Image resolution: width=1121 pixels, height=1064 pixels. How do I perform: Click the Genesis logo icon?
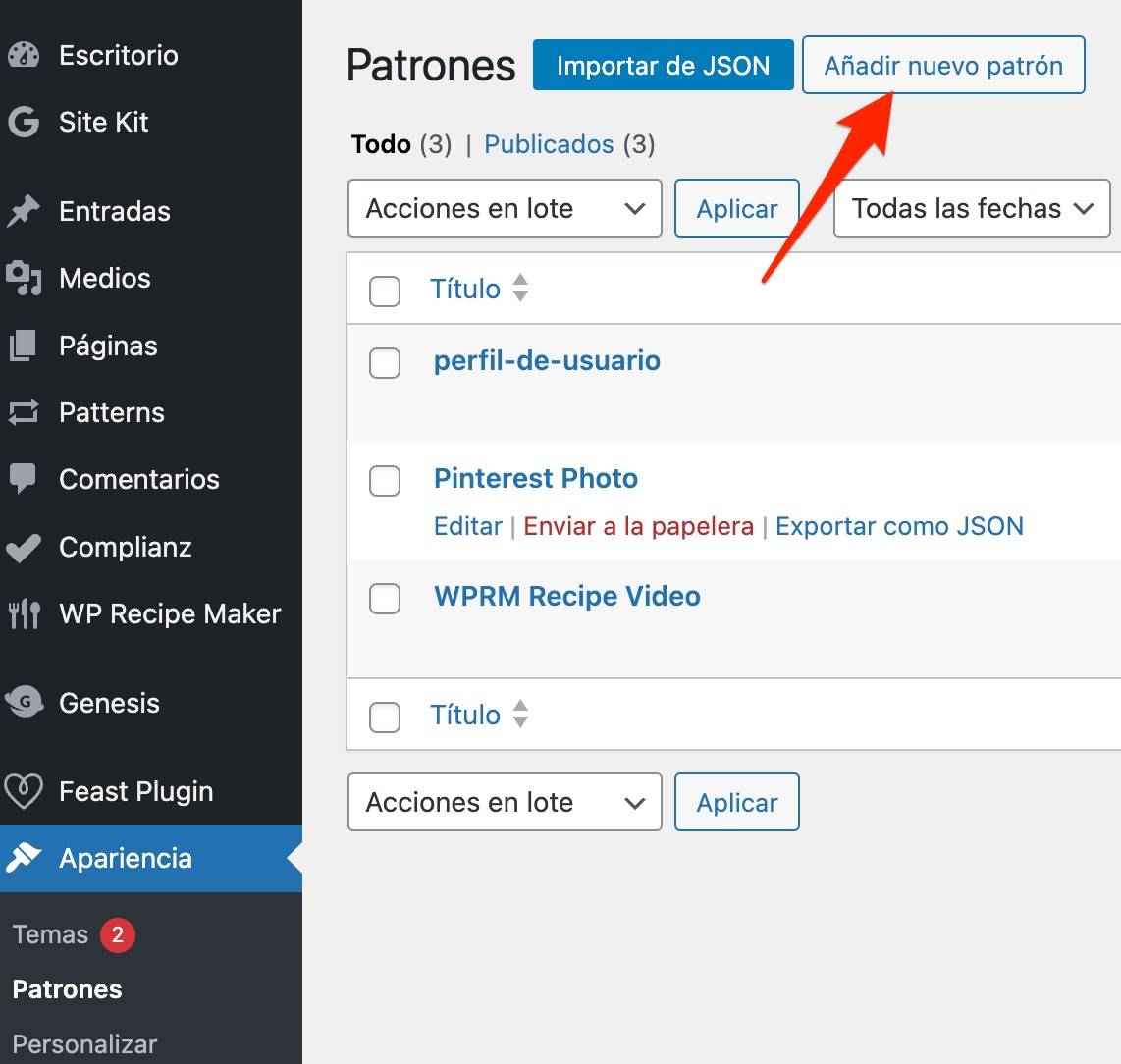pyautogui.click(x=24, y=702)
